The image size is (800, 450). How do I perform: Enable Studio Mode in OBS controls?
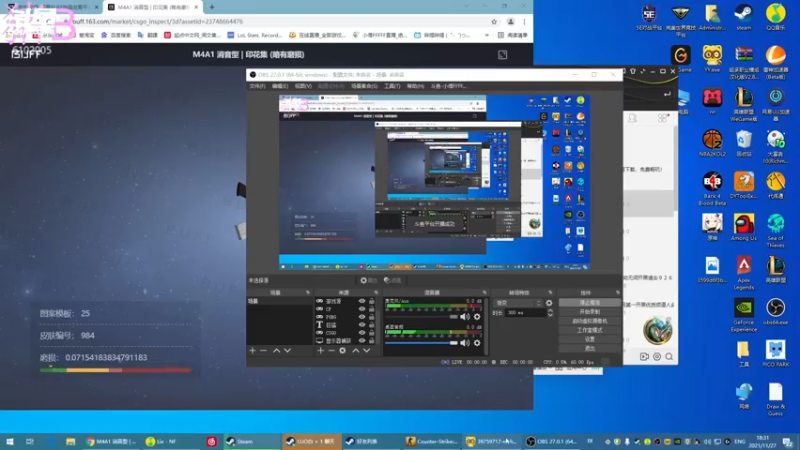point(590,330)
